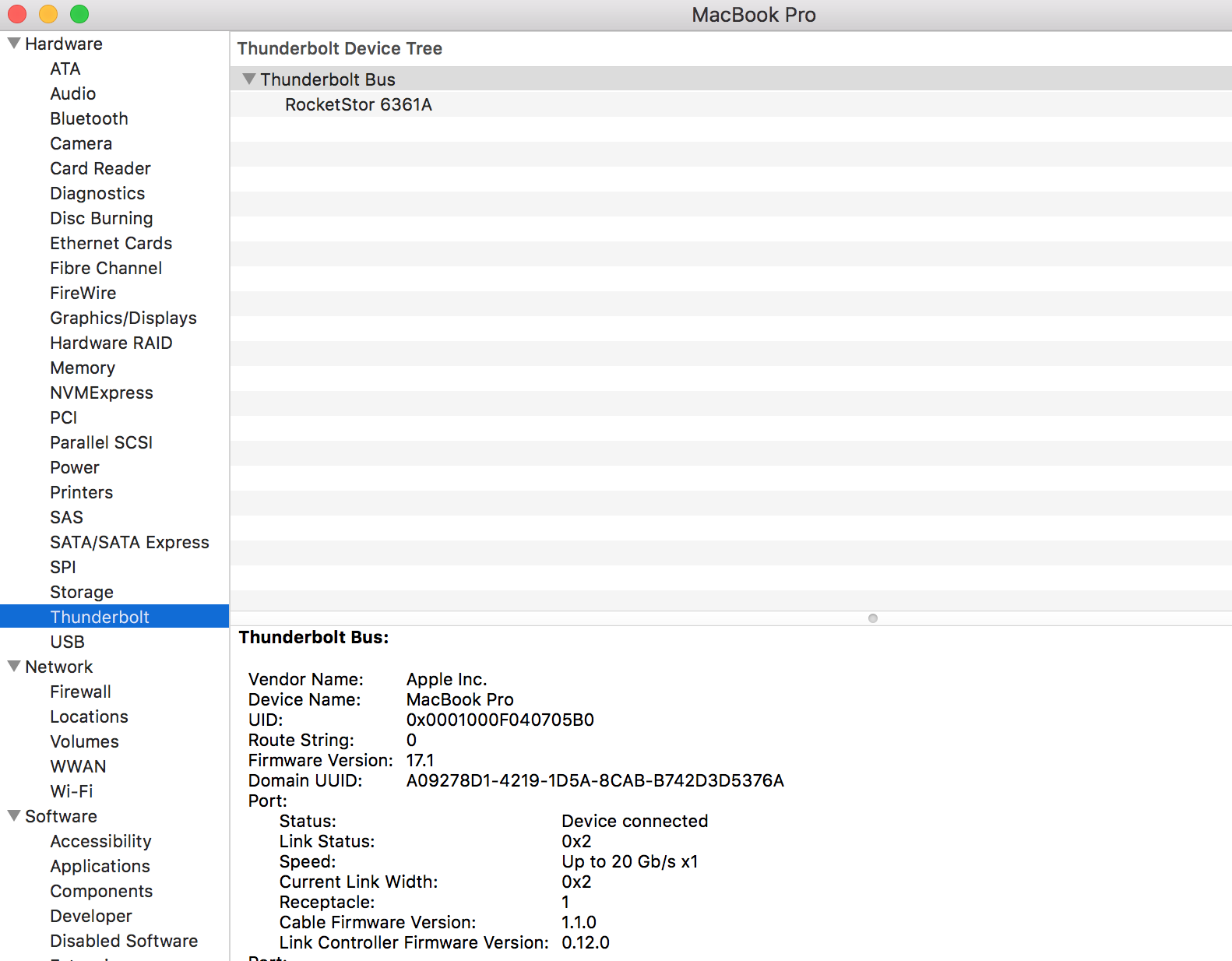This screenshot has width=1232, height=961.
Task: Open the Card Reader category
Action: (100, 168)
